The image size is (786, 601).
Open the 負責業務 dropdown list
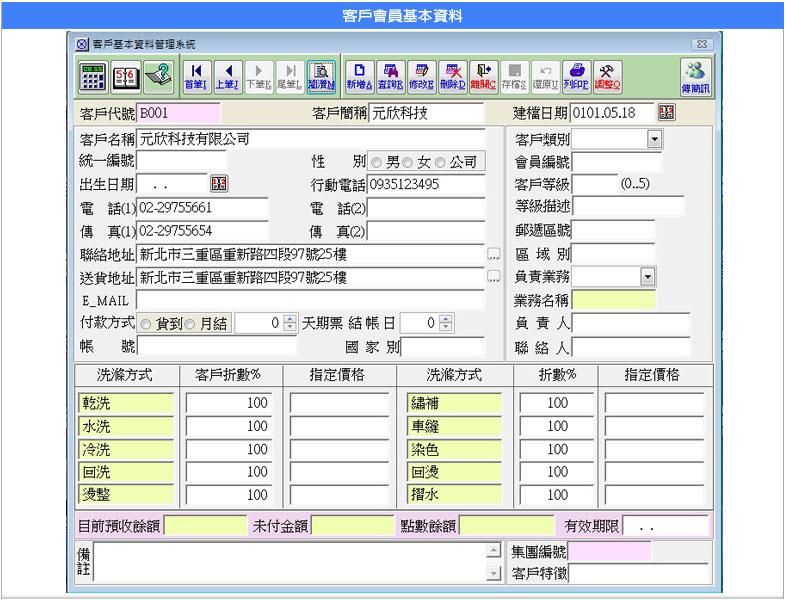647,277
